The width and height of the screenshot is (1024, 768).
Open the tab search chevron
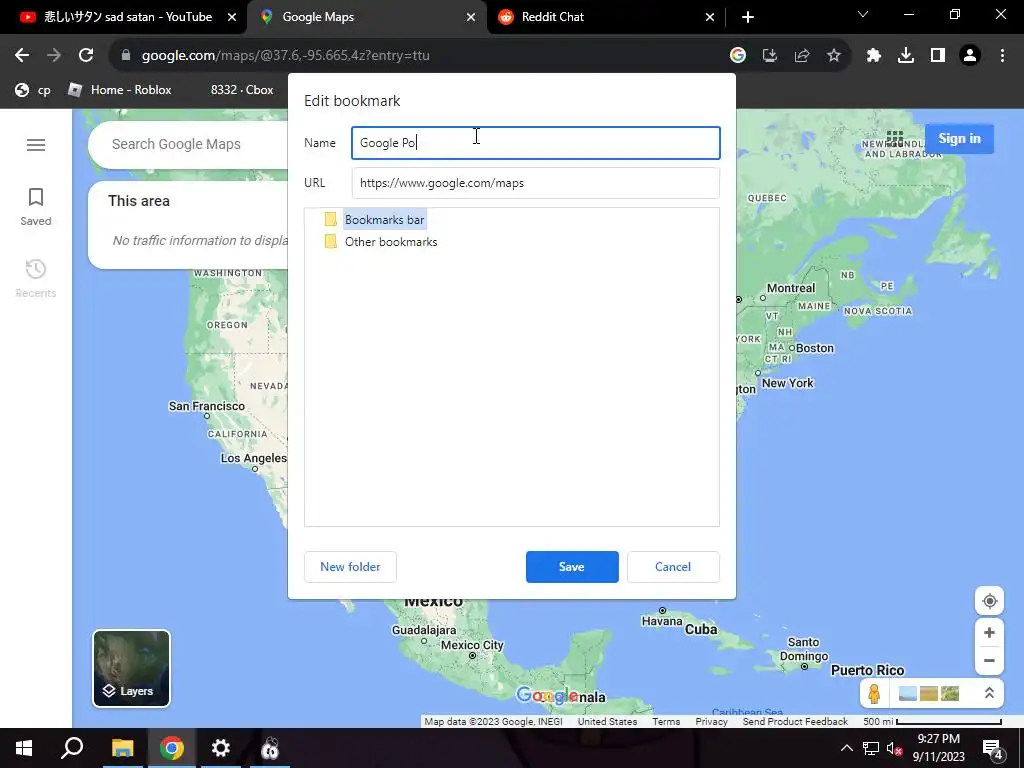pos(863,14)
